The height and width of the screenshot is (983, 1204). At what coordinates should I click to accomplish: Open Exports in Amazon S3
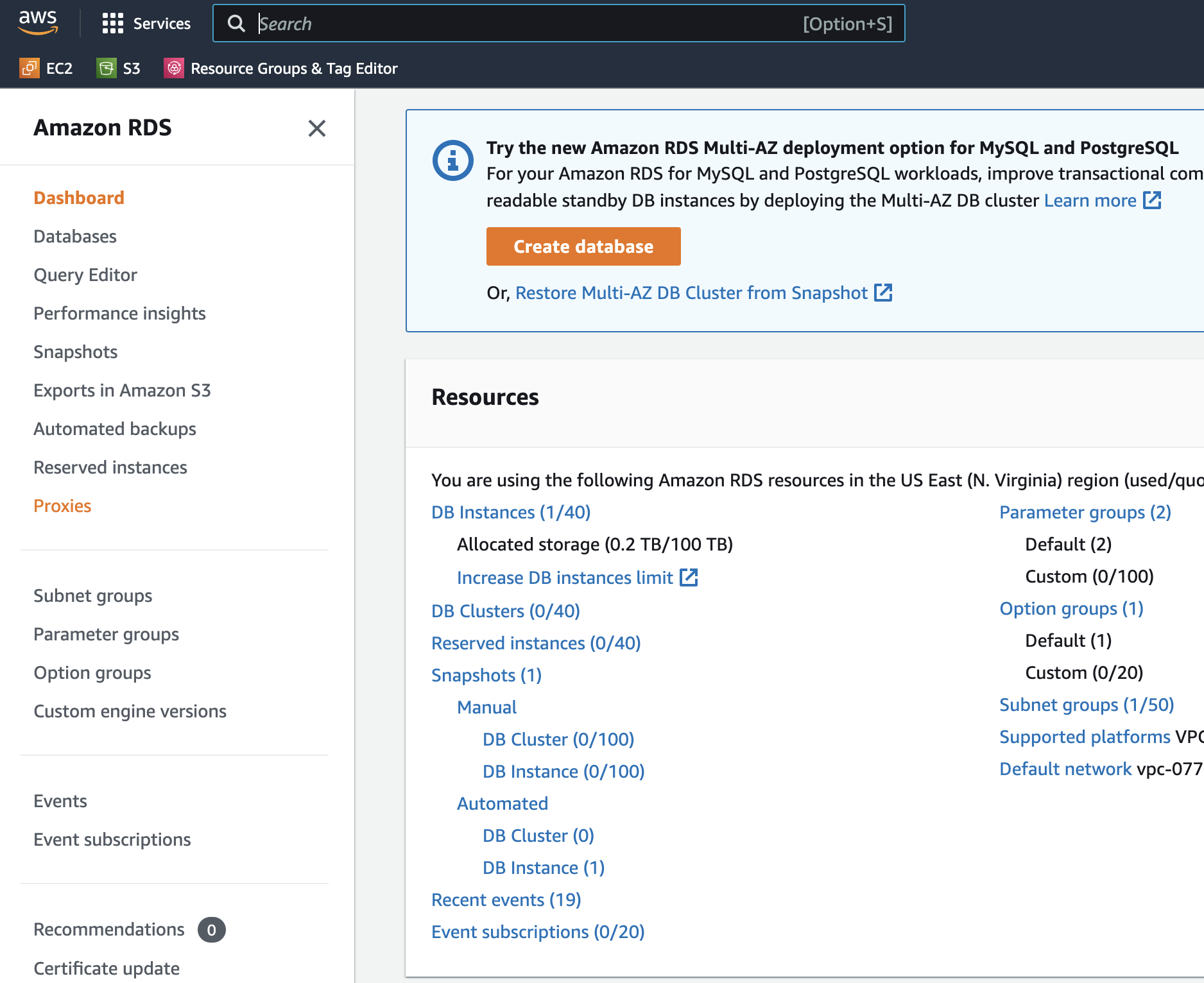[122, 390]
